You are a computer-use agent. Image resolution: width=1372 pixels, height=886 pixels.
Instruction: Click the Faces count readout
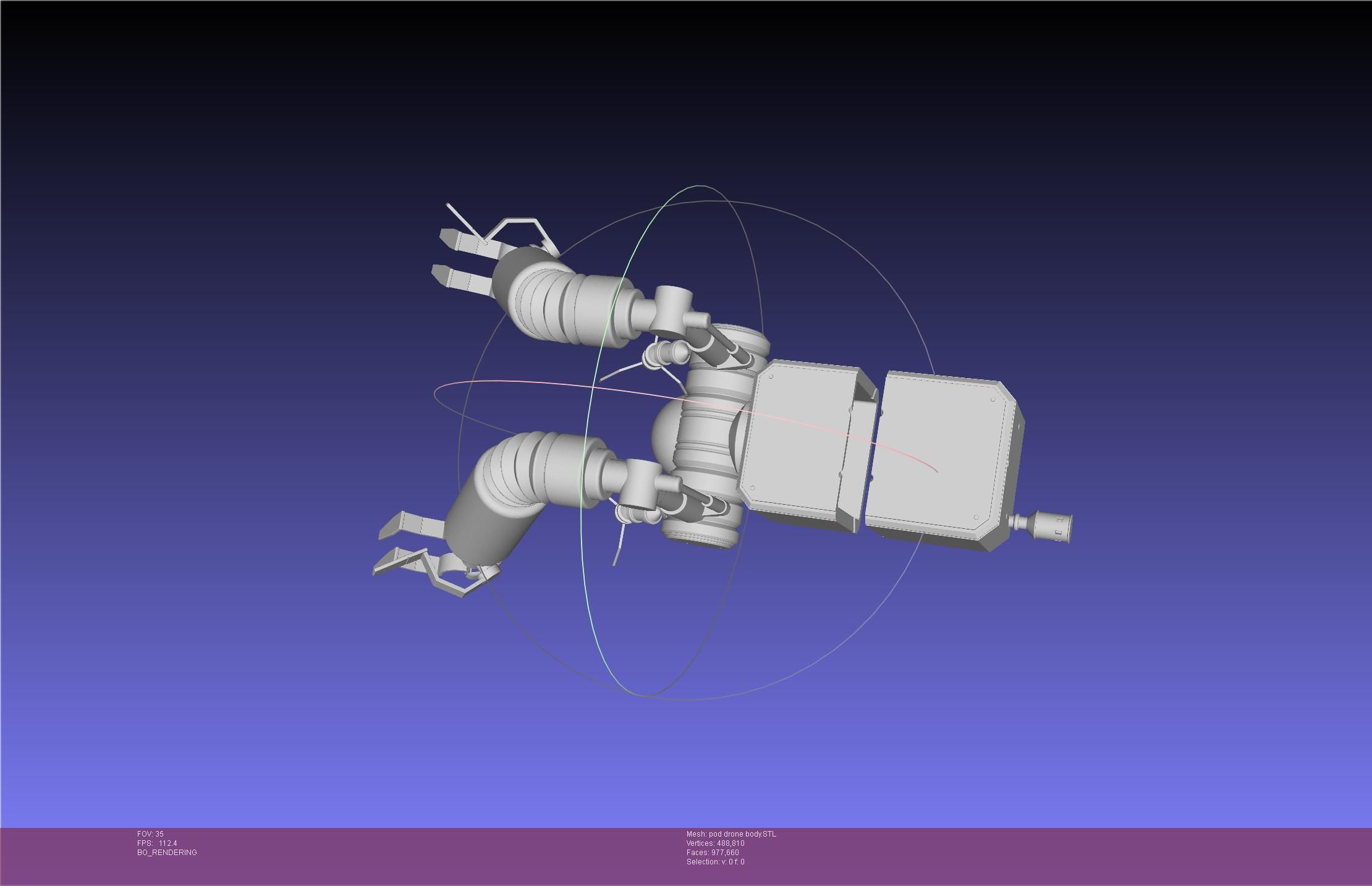pyautogui.click(x=712, y=852)
